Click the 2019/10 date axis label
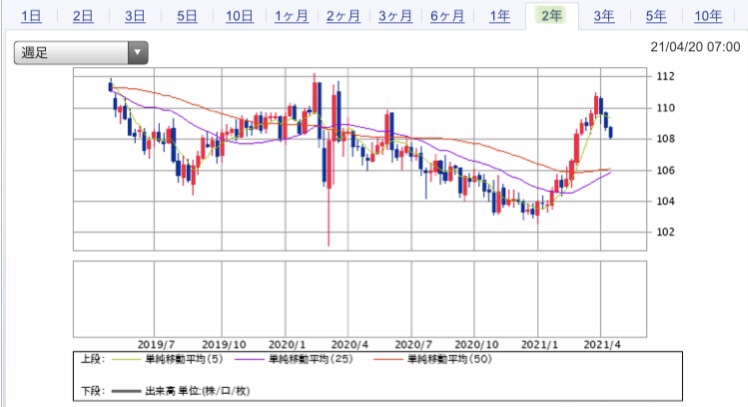748x407 pixels. (224, 344)
